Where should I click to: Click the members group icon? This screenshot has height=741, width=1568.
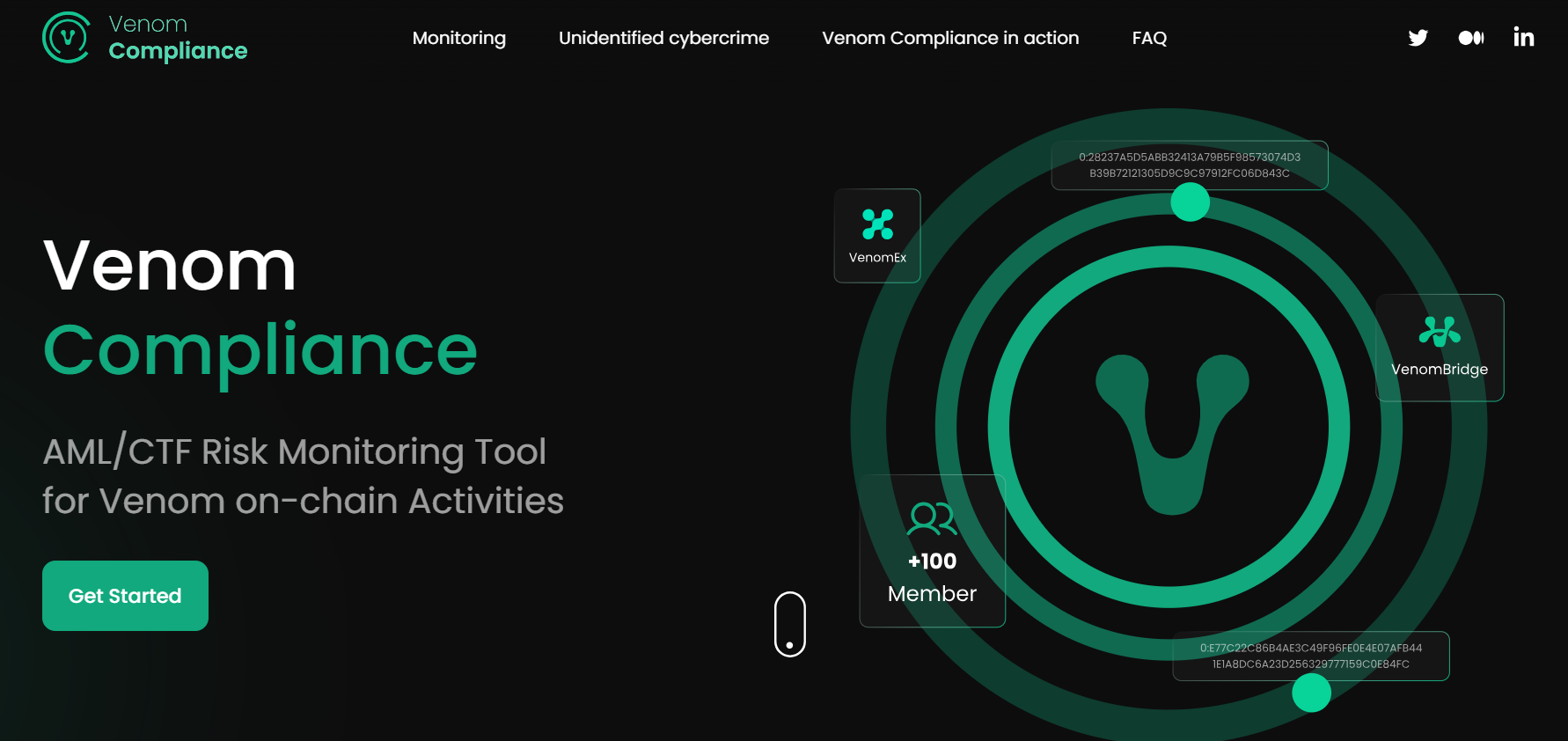tap(932, 518)
